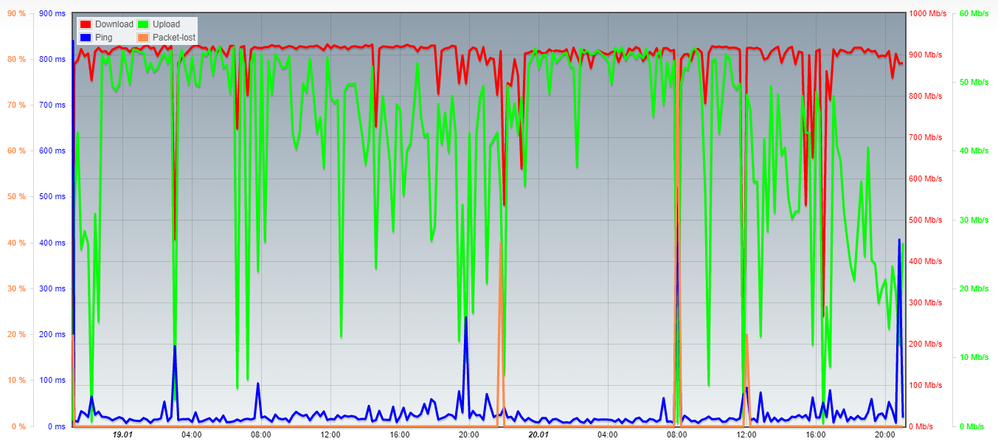Screen dimensions: 998x447
Task: Click the 10 % packet loss axis label
Action: (x=16, y=380)
